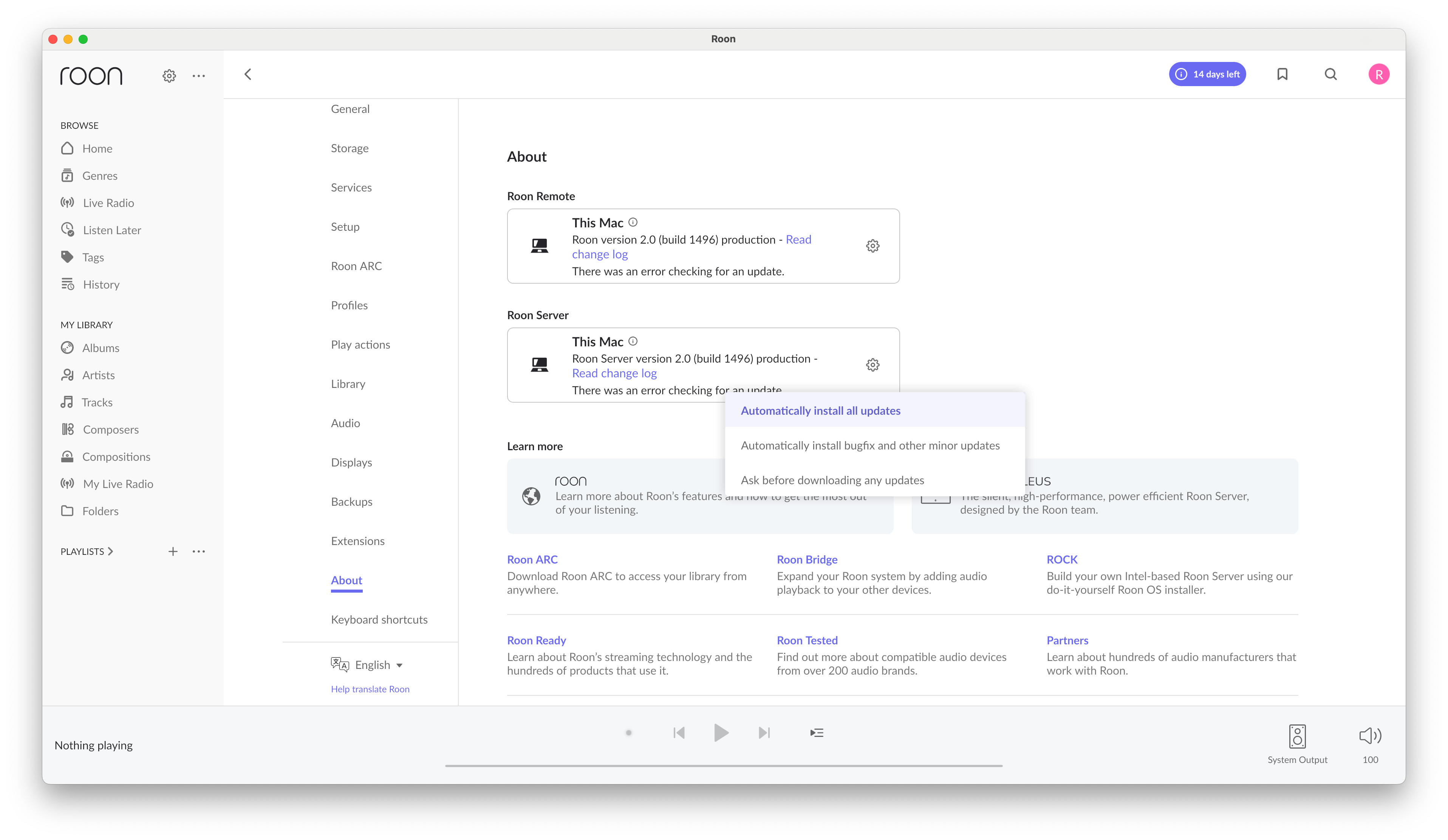Open Tags in the sidebar

(82, 257)
